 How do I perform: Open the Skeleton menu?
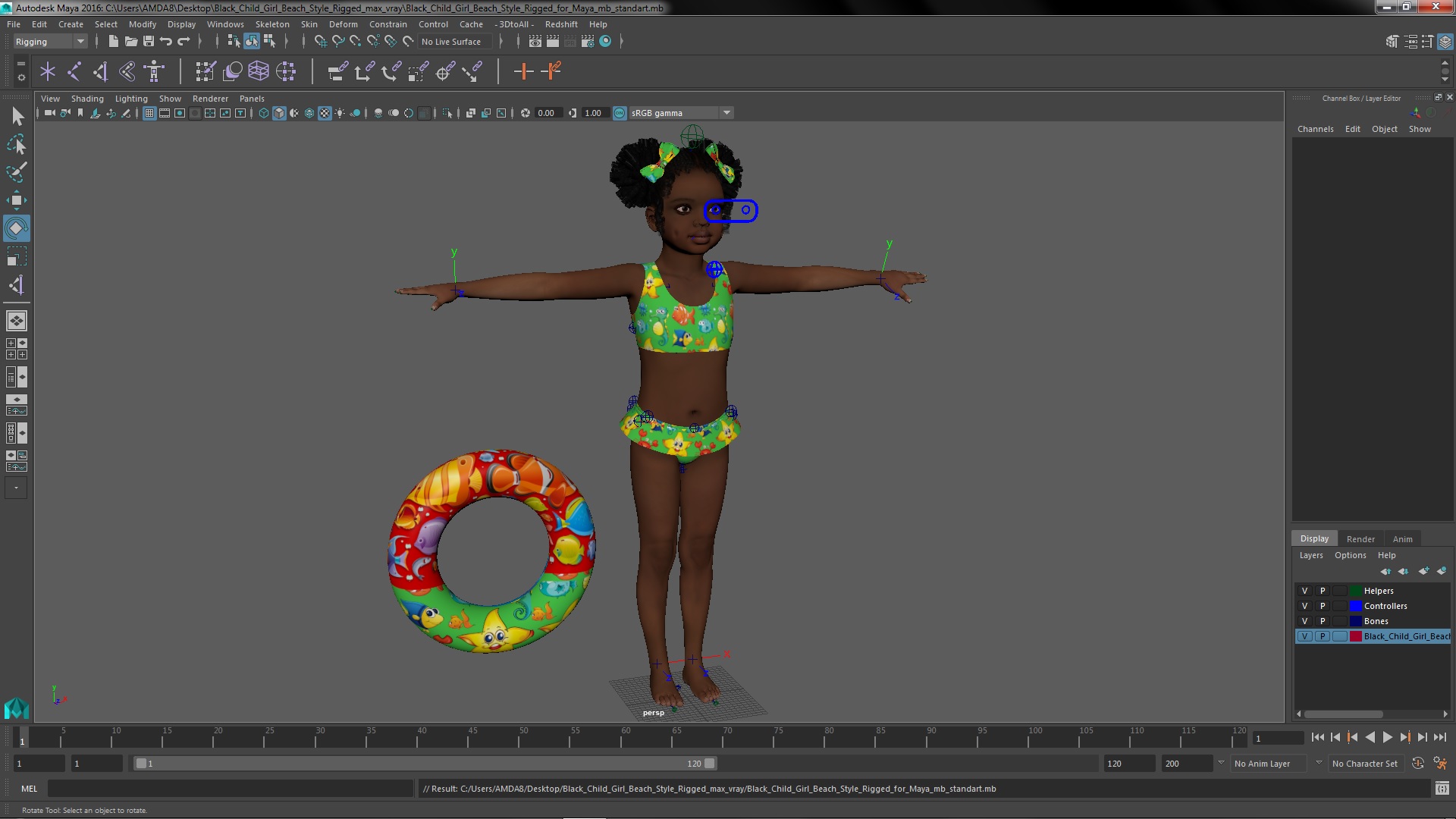273,24
